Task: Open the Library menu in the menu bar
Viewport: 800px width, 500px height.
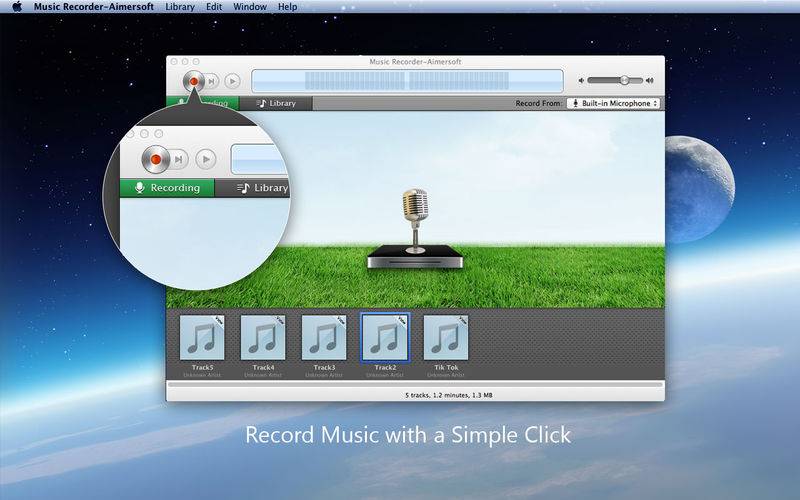Action: click(180, 7)
